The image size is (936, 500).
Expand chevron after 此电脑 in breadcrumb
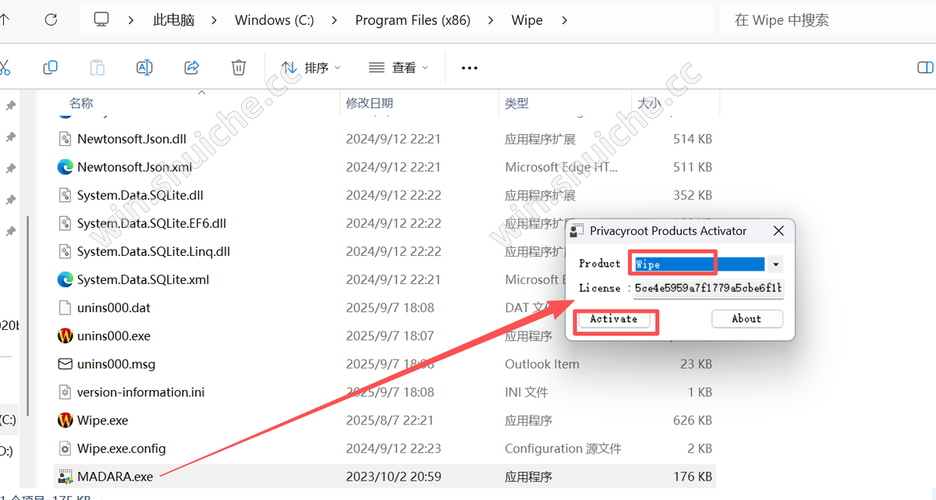[x=214, y=20]
